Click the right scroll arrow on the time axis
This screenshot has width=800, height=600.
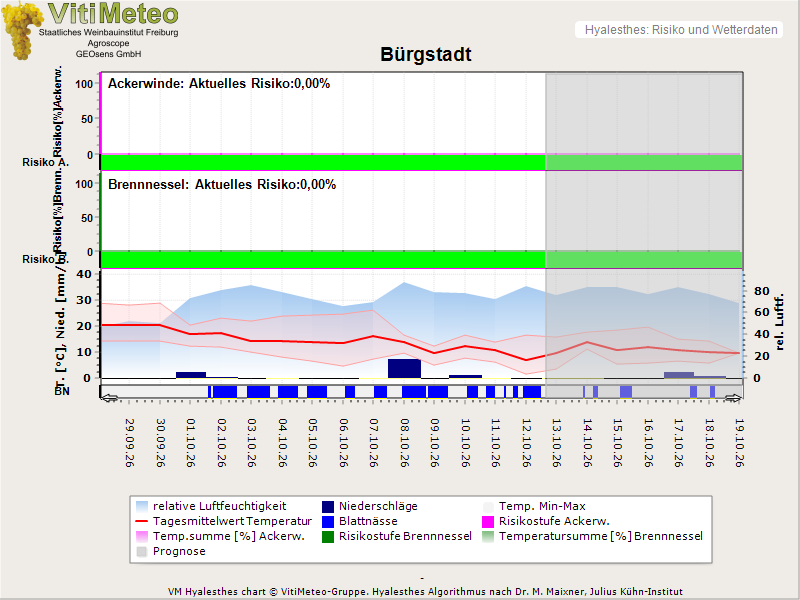click(x=734, y=398)
